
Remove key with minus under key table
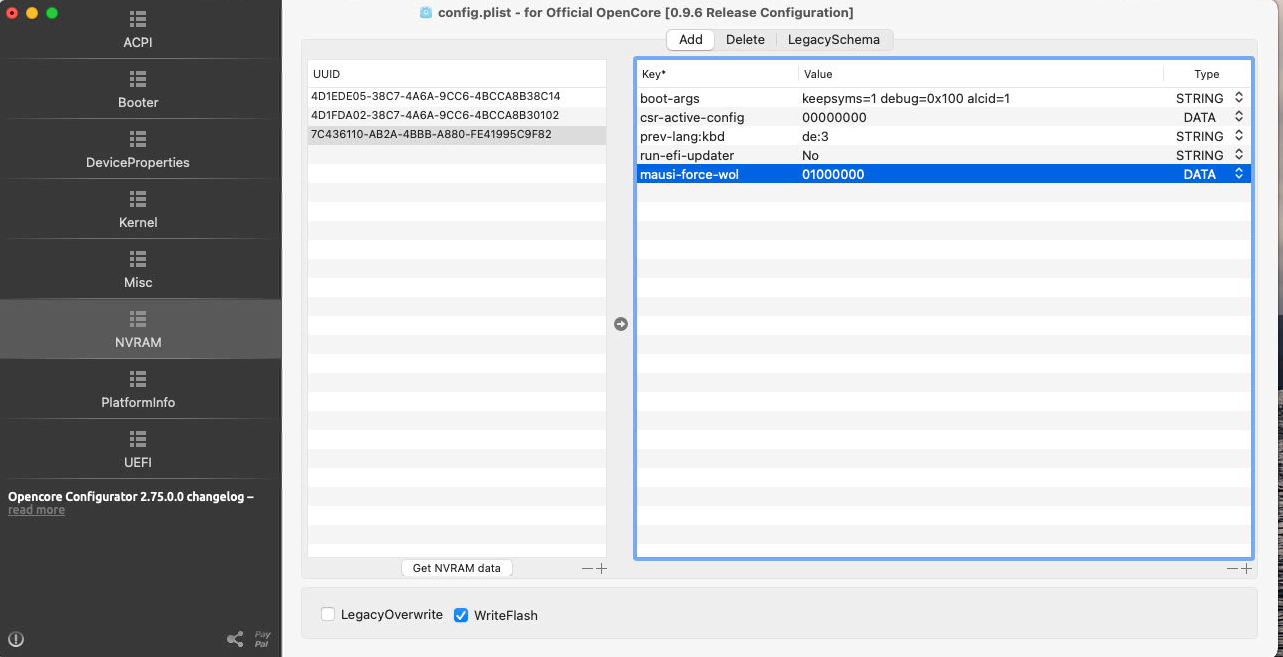(1233, 568)
